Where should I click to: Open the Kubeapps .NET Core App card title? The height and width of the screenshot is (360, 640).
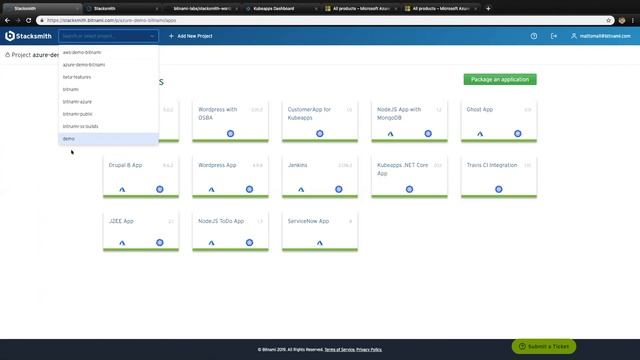(x=402, y=169)
